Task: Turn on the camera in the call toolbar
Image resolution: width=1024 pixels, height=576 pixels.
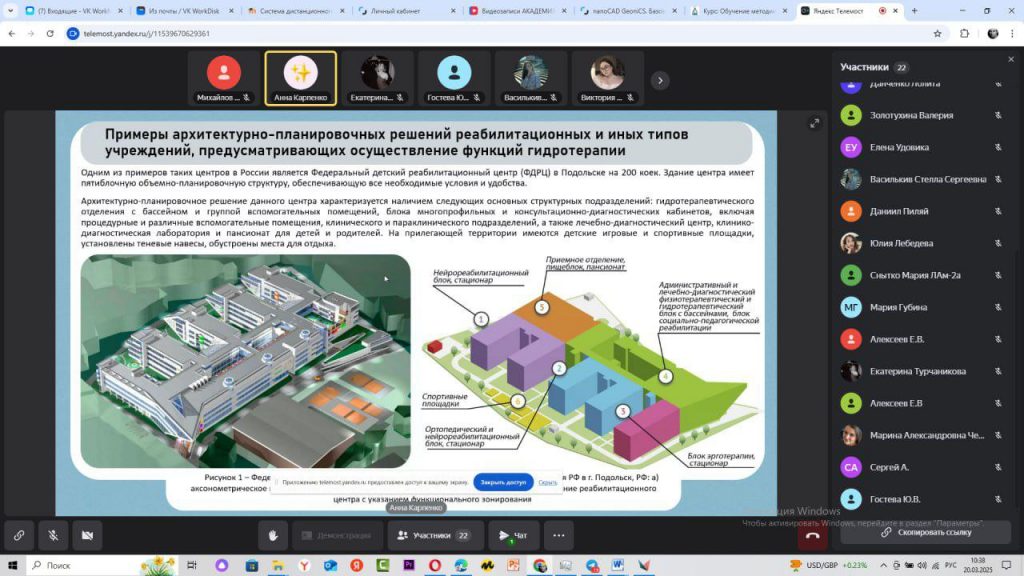Action: (x=87, y=535)
